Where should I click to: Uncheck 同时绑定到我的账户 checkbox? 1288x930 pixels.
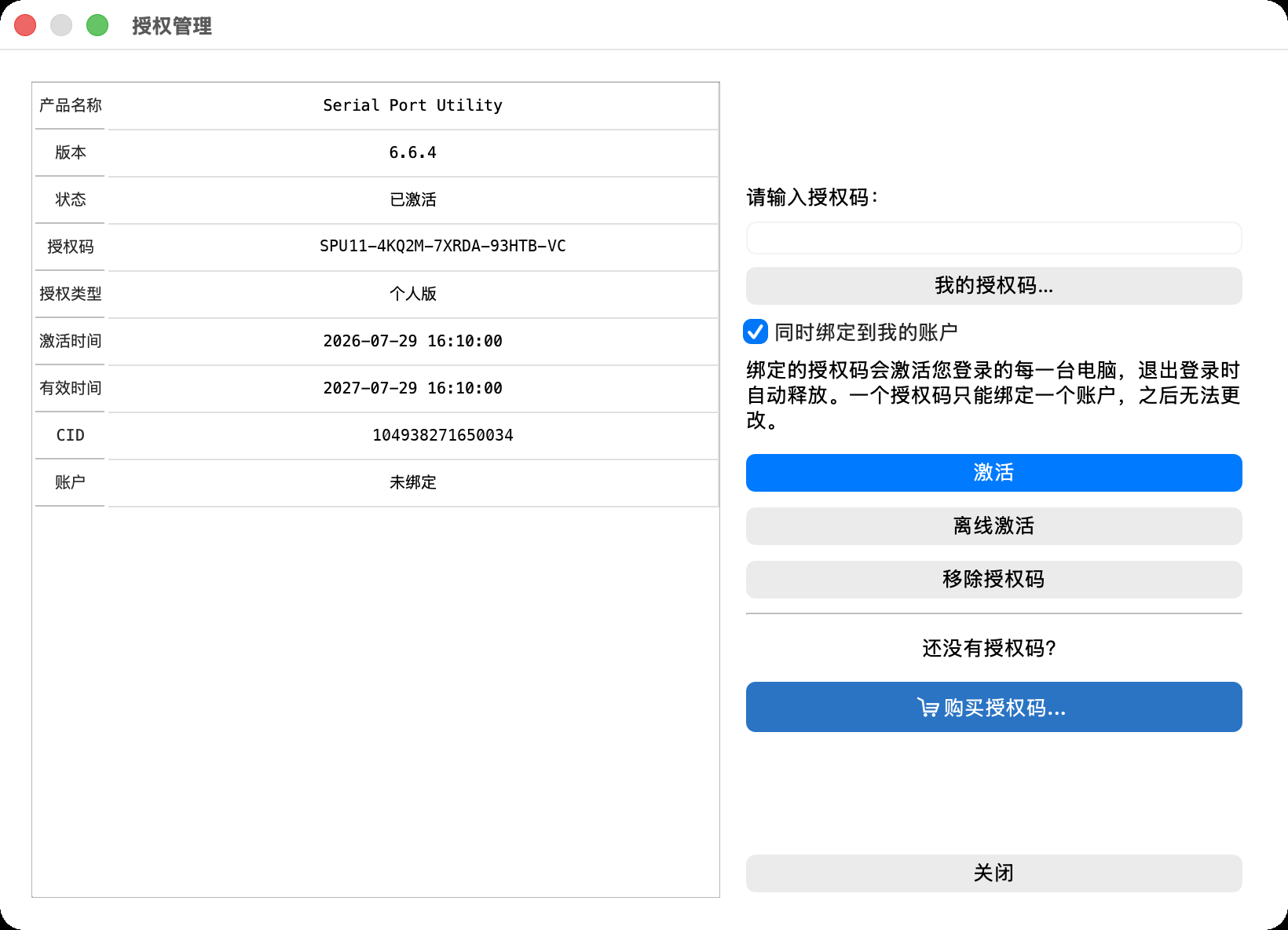click(756, 331)
